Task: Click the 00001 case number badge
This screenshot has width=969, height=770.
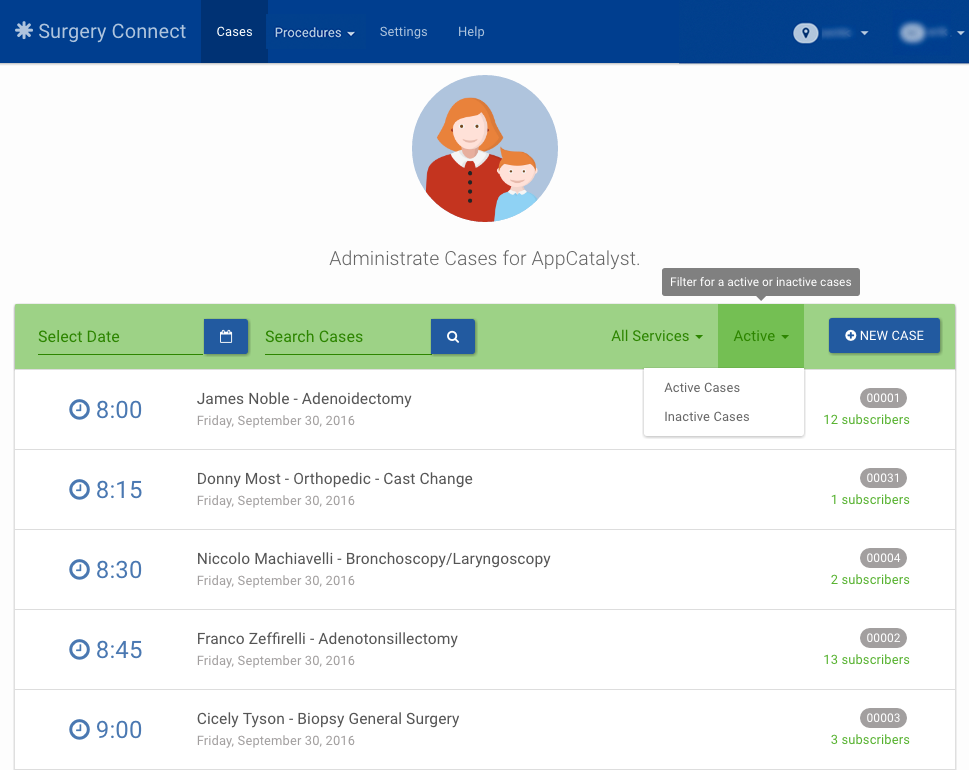Action: tap(883, 398)
